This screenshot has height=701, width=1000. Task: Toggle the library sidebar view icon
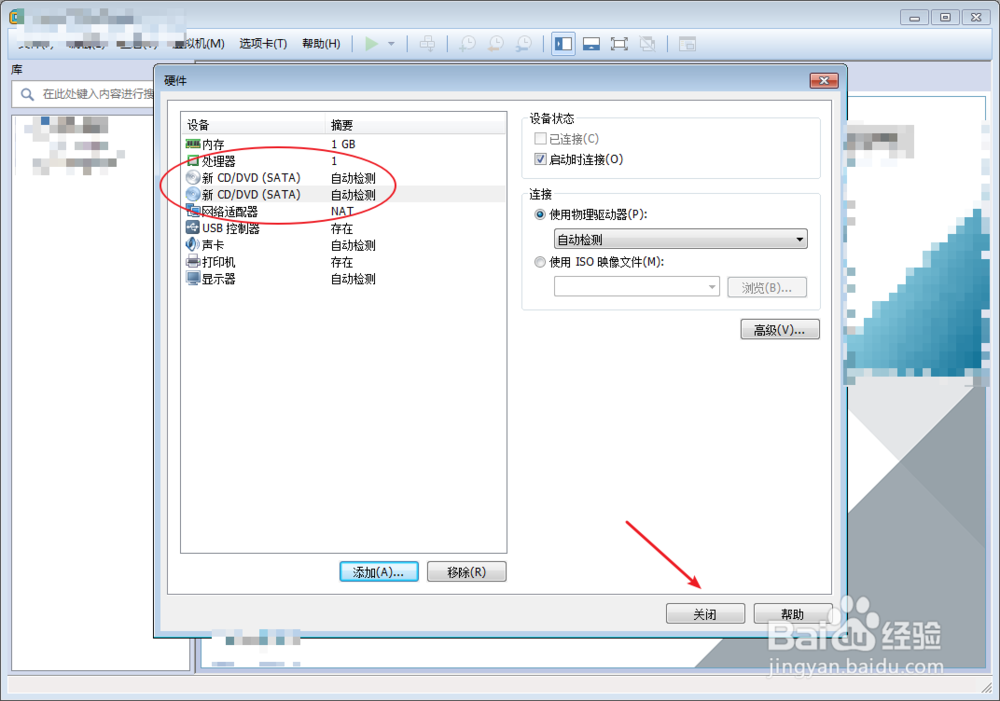(x=563, y=44)
